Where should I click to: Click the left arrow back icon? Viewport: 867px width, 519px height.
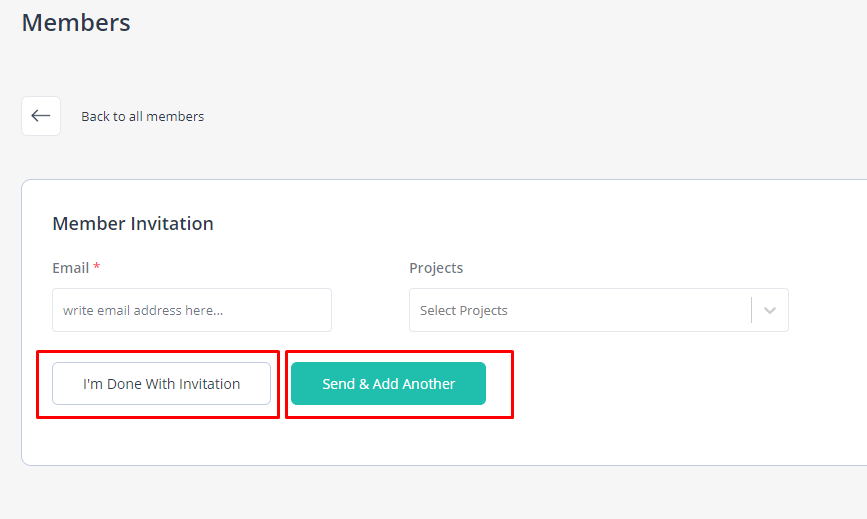click(41, 116)
